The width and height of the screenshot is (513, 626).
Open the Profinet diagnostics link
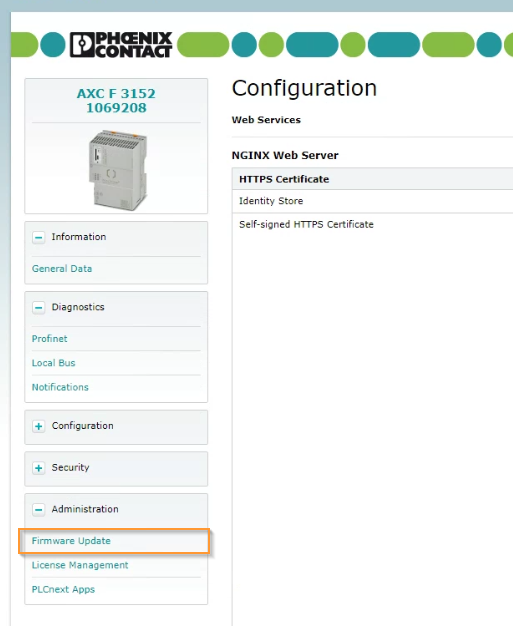coord(50,339)
